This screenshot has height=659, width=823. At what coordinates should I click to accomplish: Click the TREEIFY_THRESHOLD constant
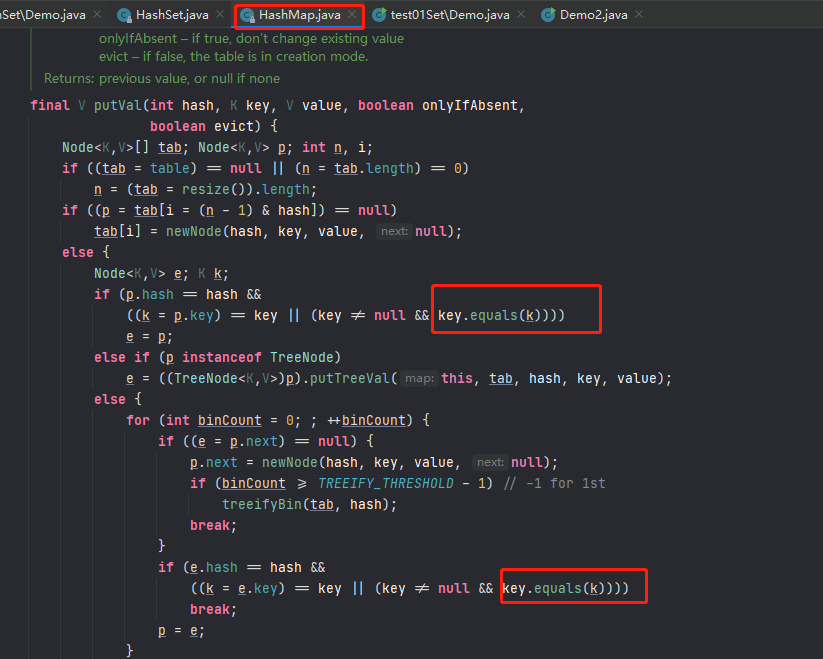tap(386, 483)
